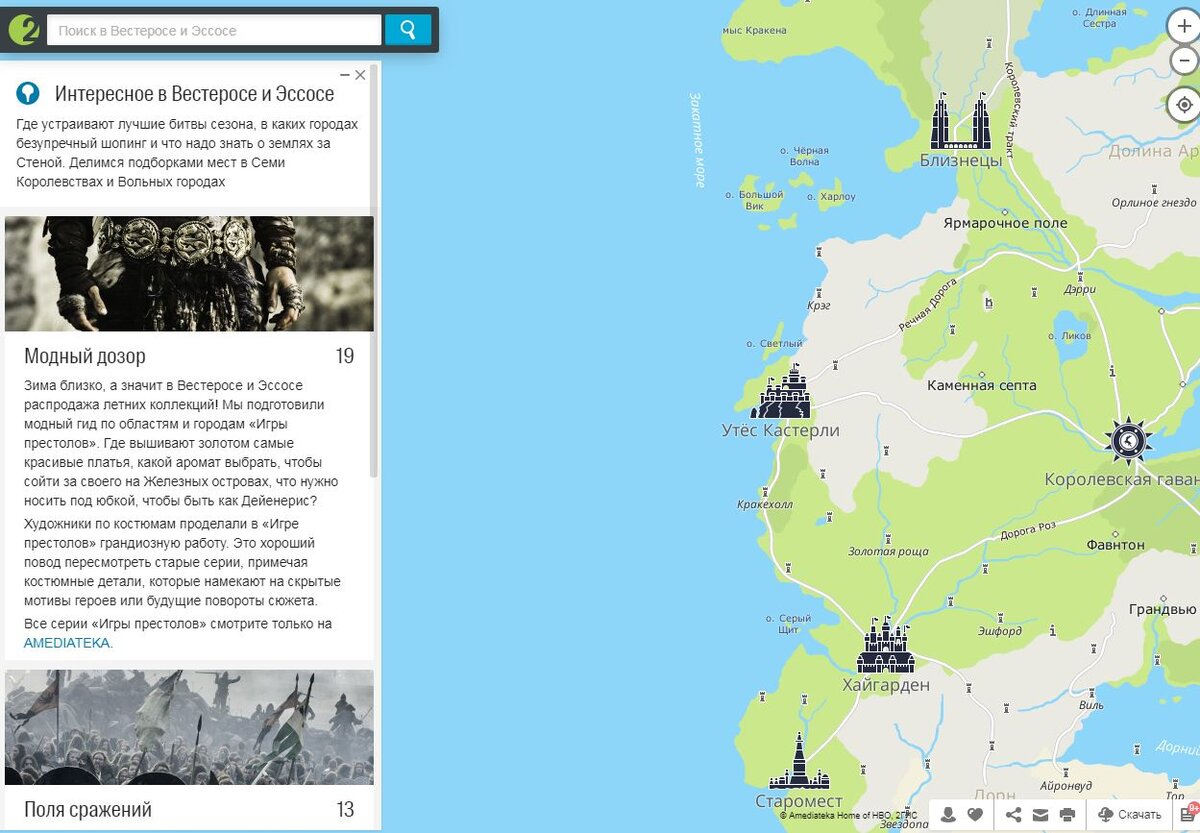Screen dimensions: 1200x833
Task: Click the left panel vertical scrollbar
Action: pyautogui.click(x=375, y=272)
